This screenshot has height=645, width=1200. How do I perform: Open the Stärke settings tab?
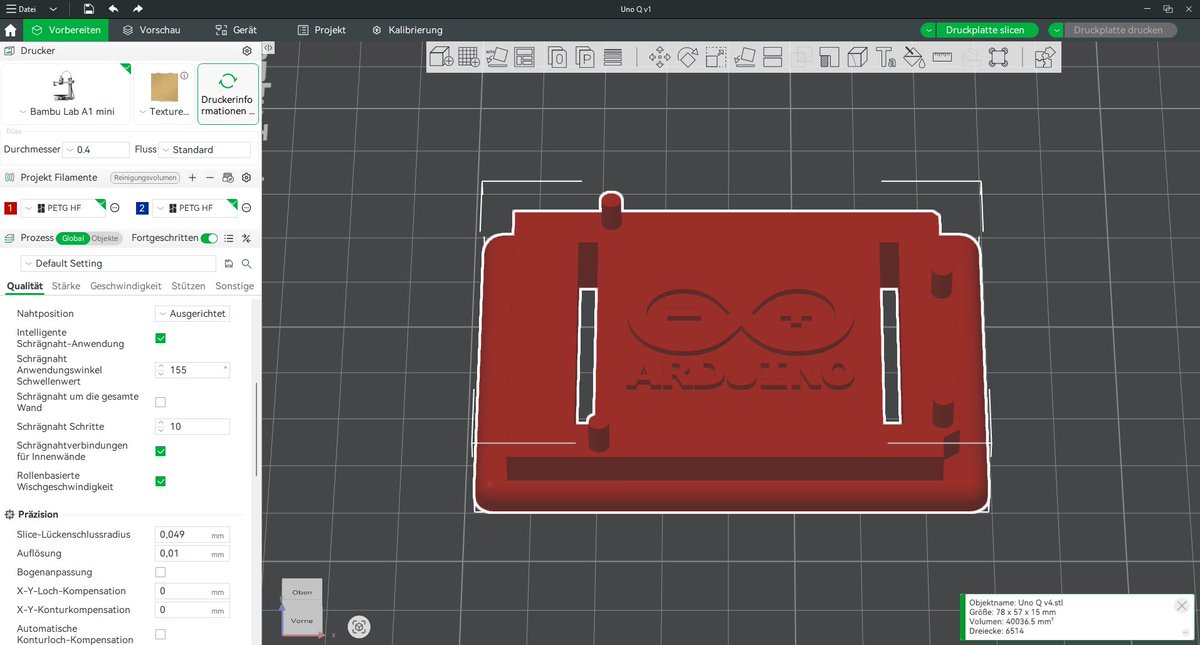[66, 286]
